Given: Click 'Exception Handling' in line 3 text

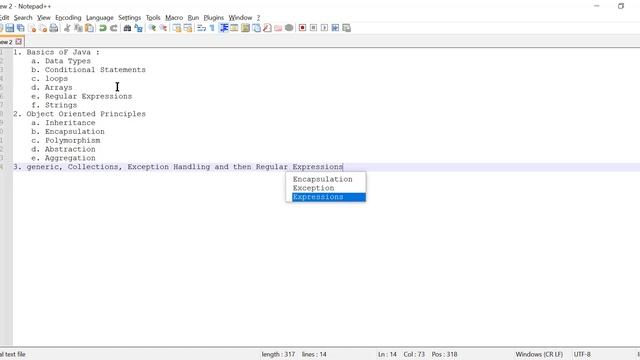Looking at the screenshot, I should 169,167.
